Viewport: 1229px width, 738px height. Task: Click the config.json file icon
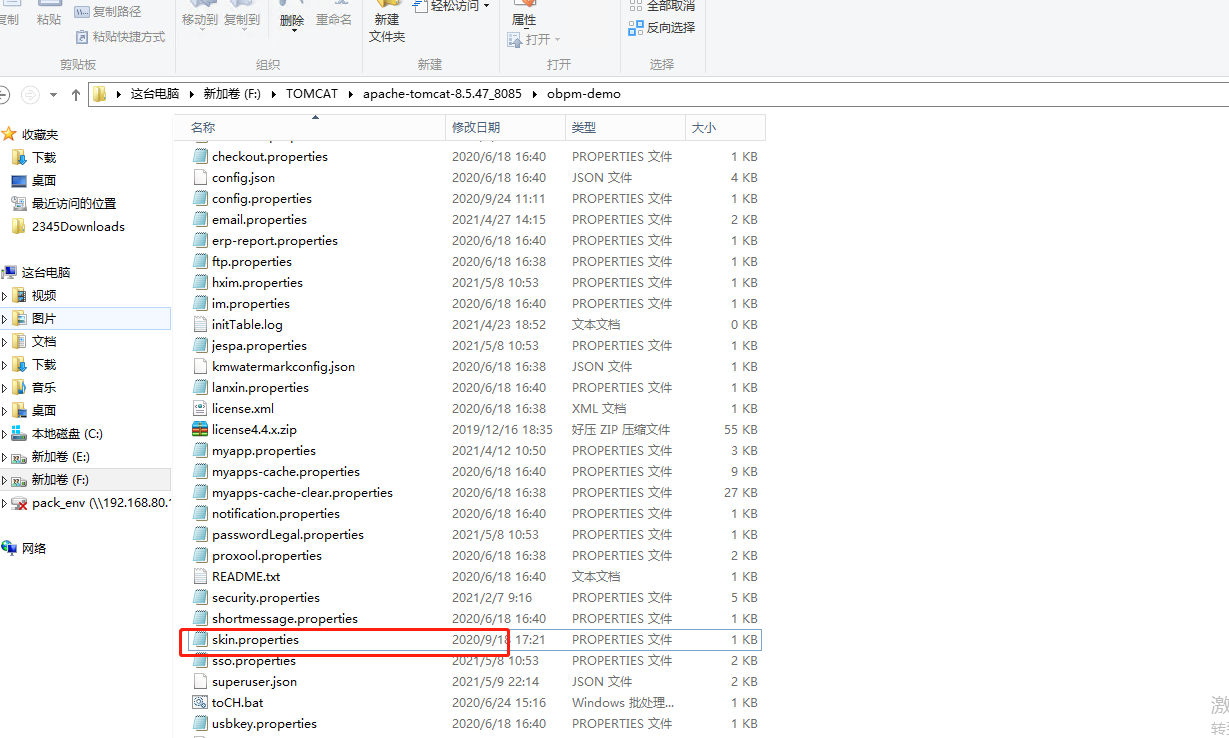click(200, 178)
